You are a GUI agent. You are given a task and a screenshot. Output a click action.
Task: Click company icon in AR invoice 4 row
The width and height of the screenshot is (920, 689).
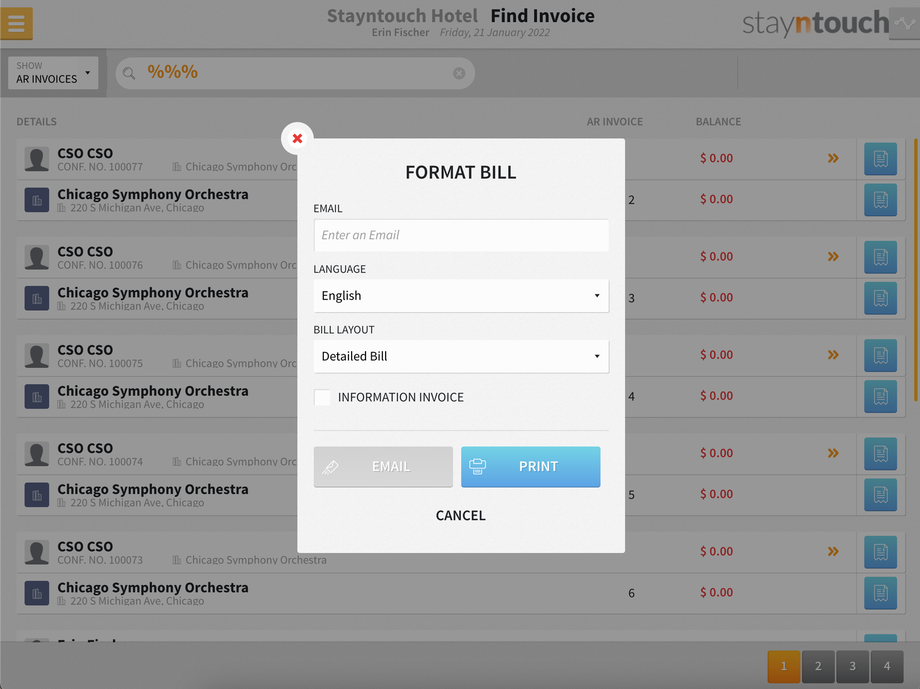coord(36,397)
